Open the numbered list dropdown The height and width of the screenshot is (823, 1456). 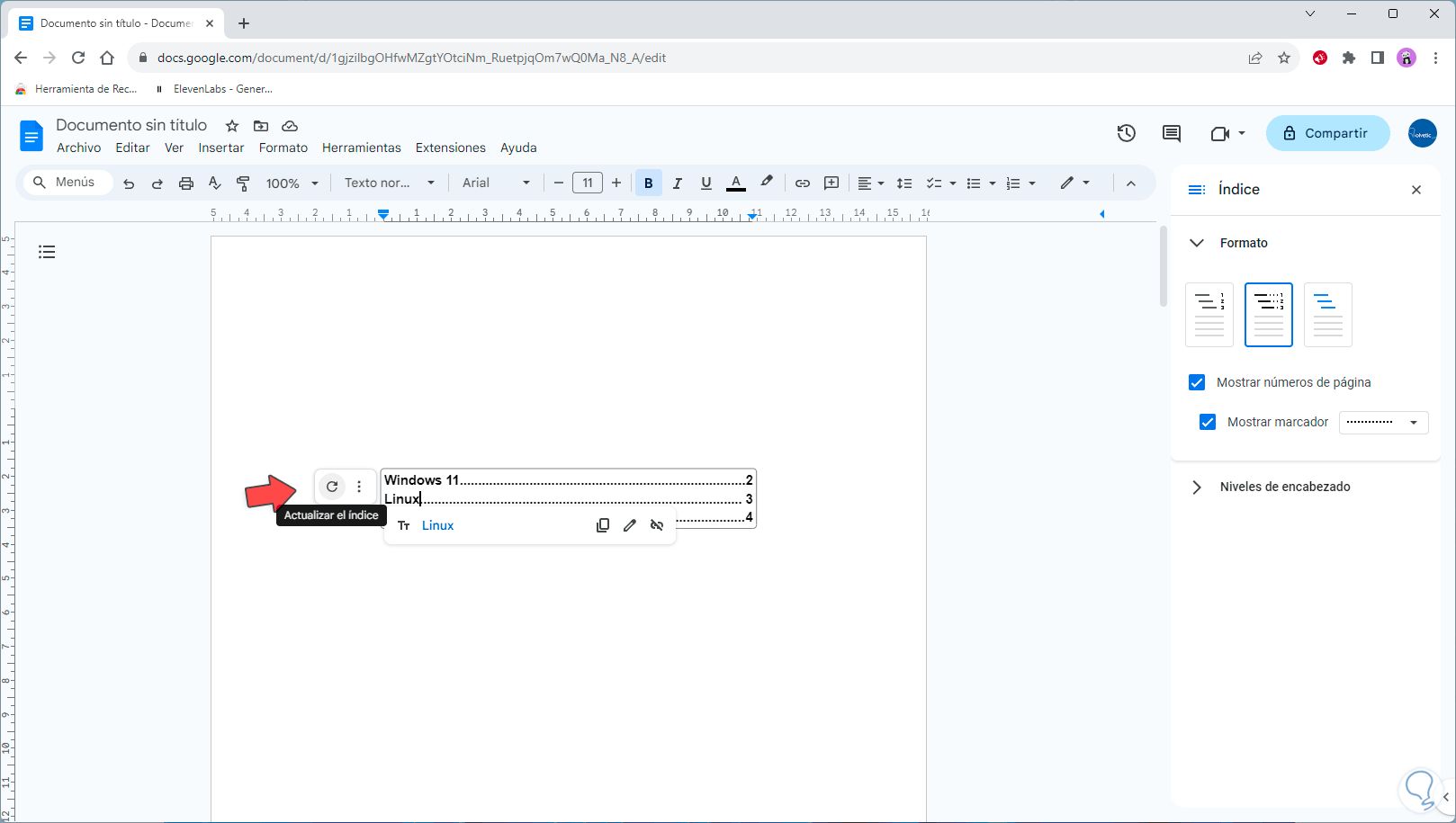point(1020,183)
